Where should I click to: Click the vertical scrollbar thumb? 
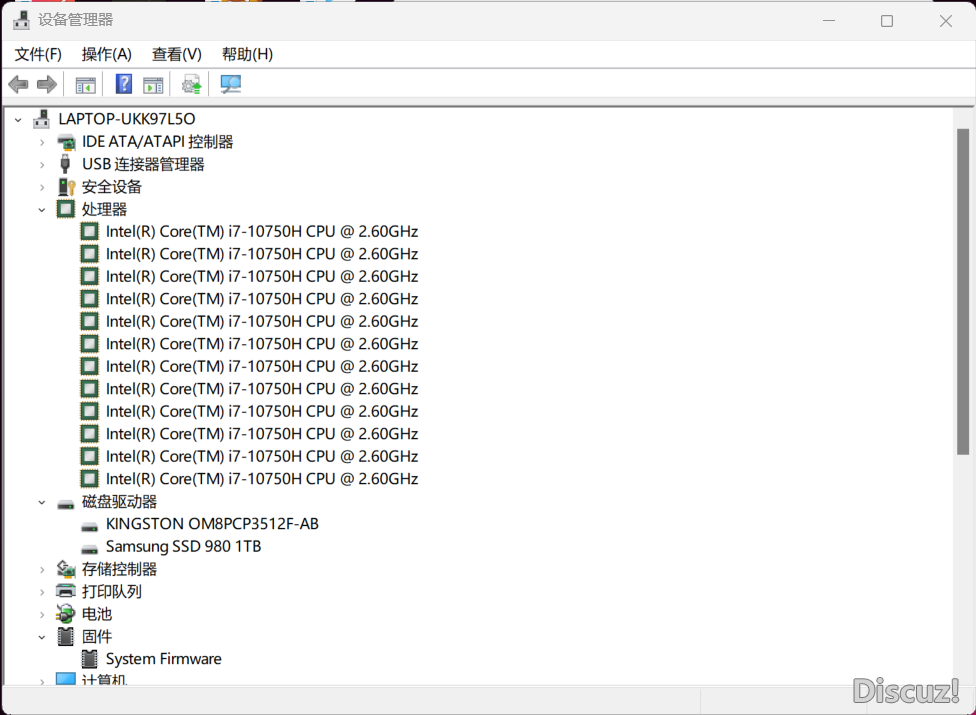(963, 291)
